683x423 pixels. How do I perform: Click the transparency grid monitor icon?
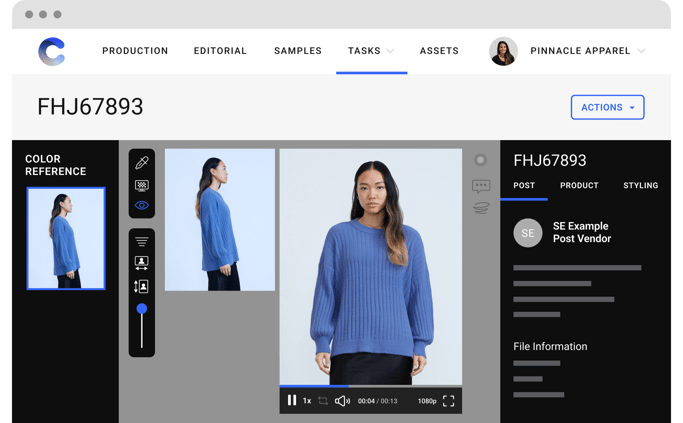click(142, 186)
